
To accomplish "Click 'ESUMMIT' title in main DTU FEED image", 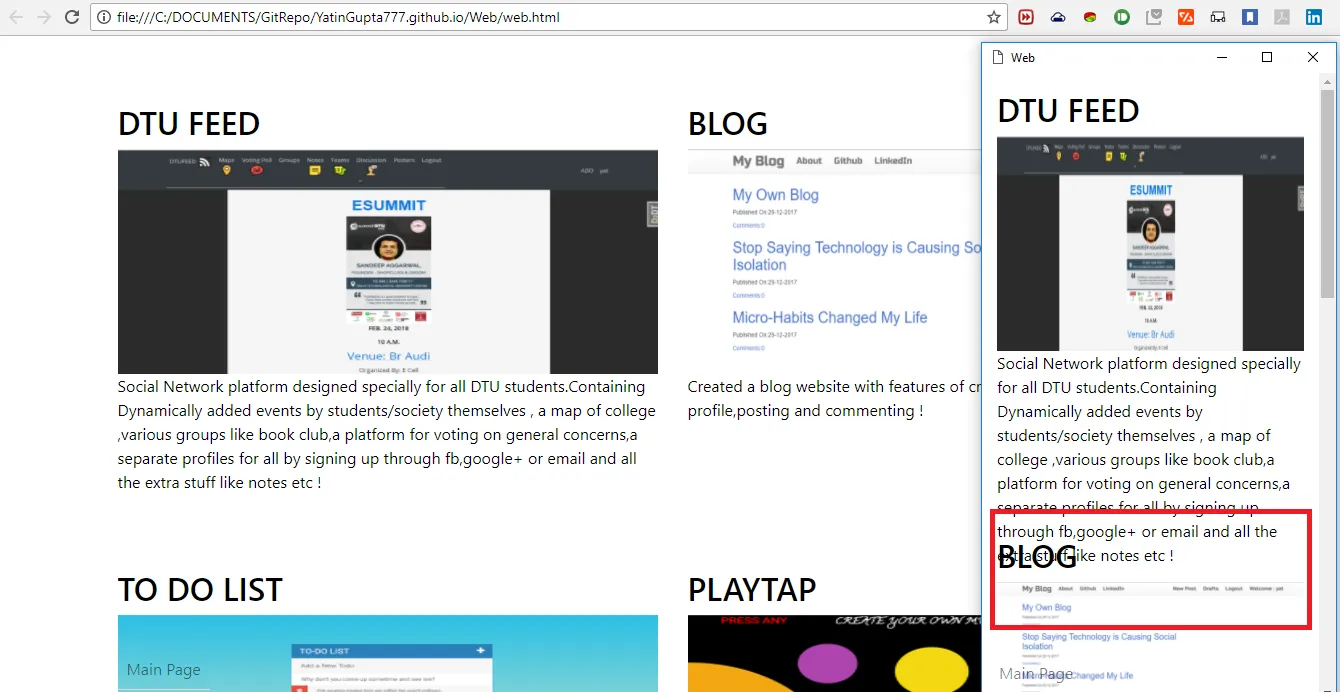I will pyautogui.click(x=388, y=205).
